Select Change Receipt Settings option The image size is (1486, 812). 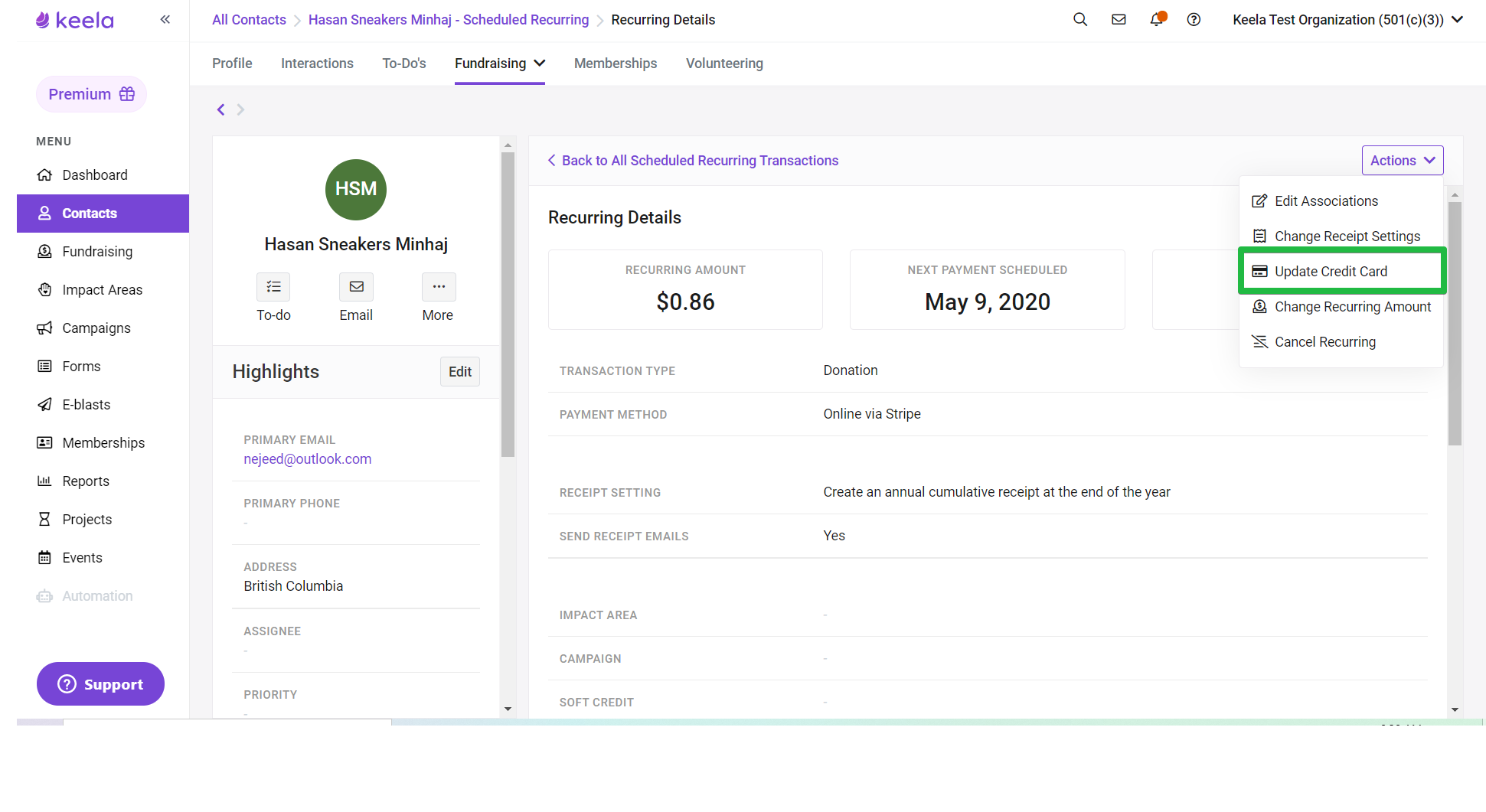point(1341,236)
